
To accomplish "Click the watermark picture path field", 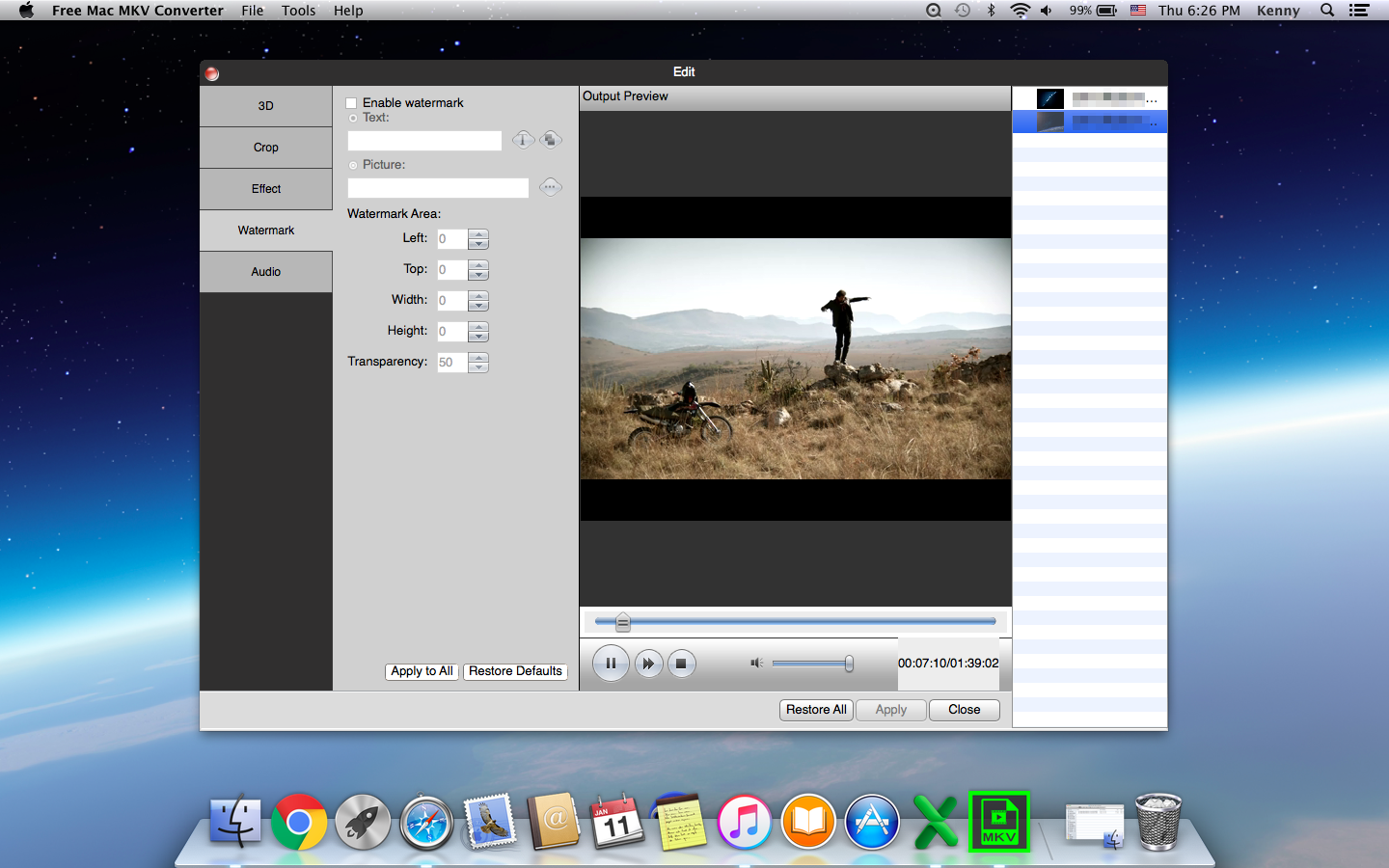I will coord(438,188).
